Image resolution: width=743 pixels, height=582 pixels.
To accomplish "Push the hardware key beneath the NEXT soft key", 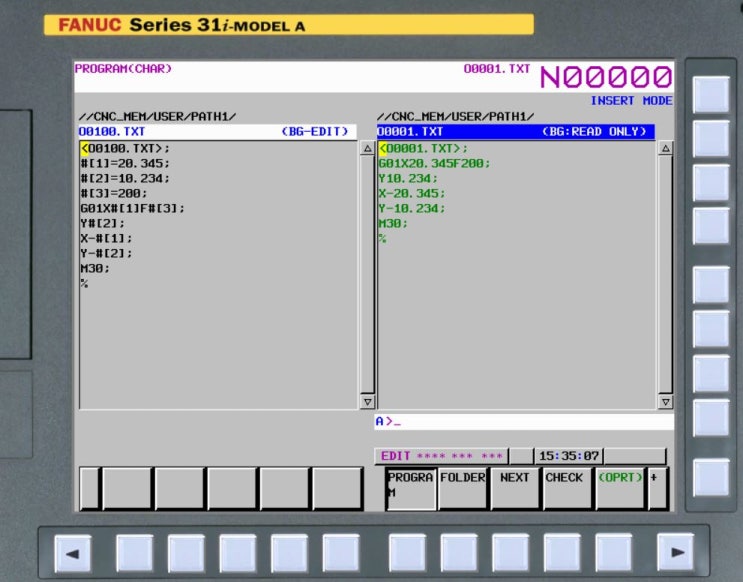I will 510,552.
